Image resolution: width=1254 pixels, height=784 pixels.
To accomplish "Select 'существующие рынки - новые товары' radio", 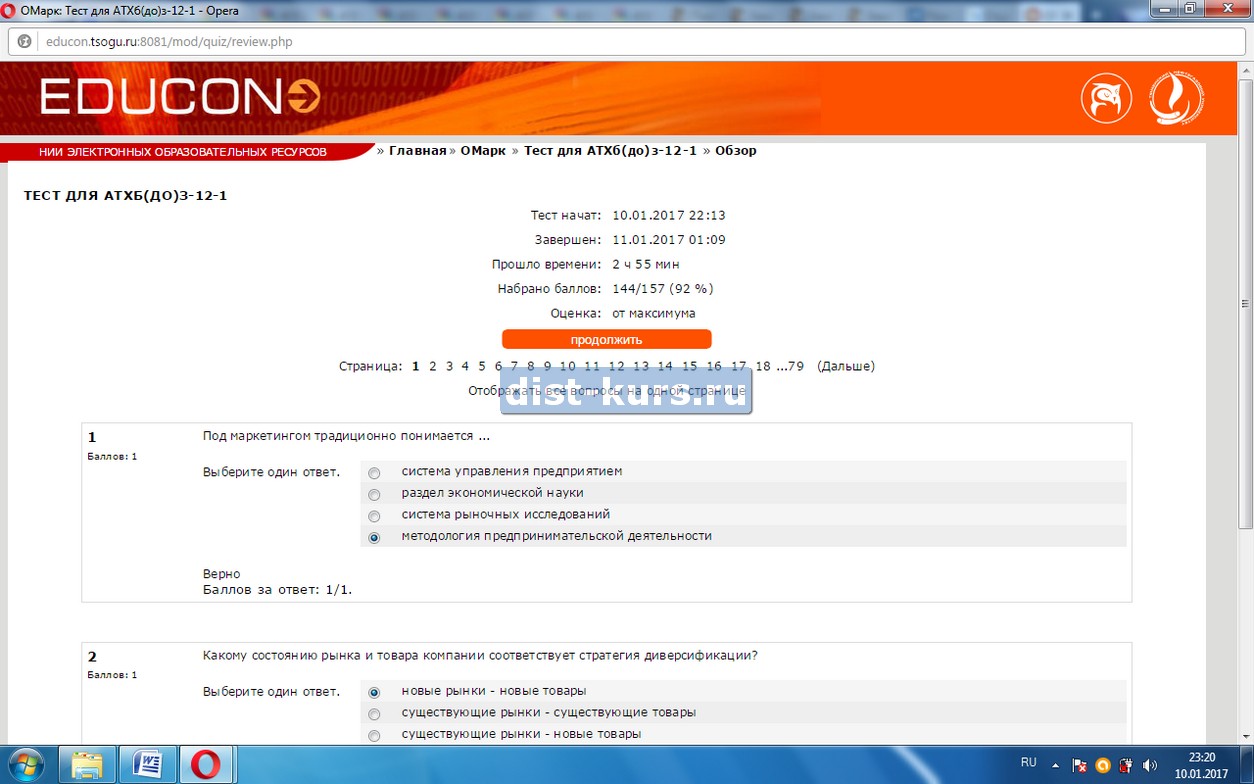I will (374, 736).
